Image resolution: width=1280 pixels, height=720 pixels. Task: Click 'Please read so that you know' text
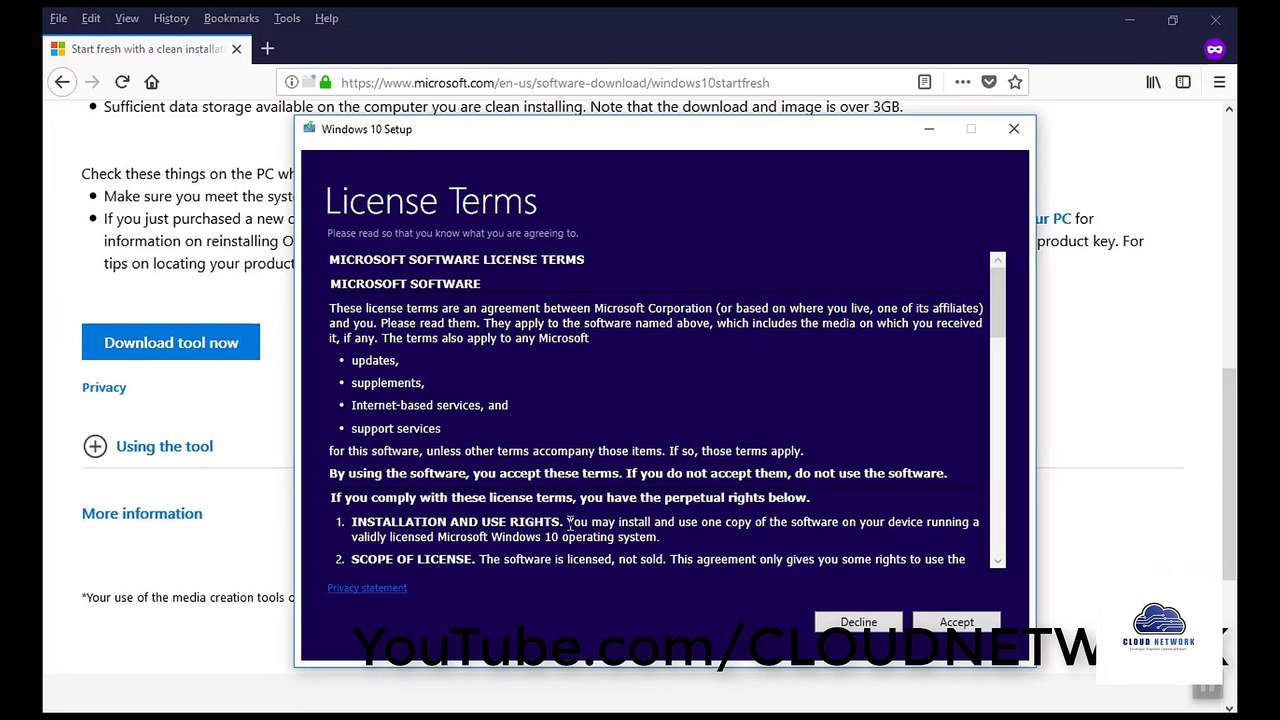click(452, 234)
